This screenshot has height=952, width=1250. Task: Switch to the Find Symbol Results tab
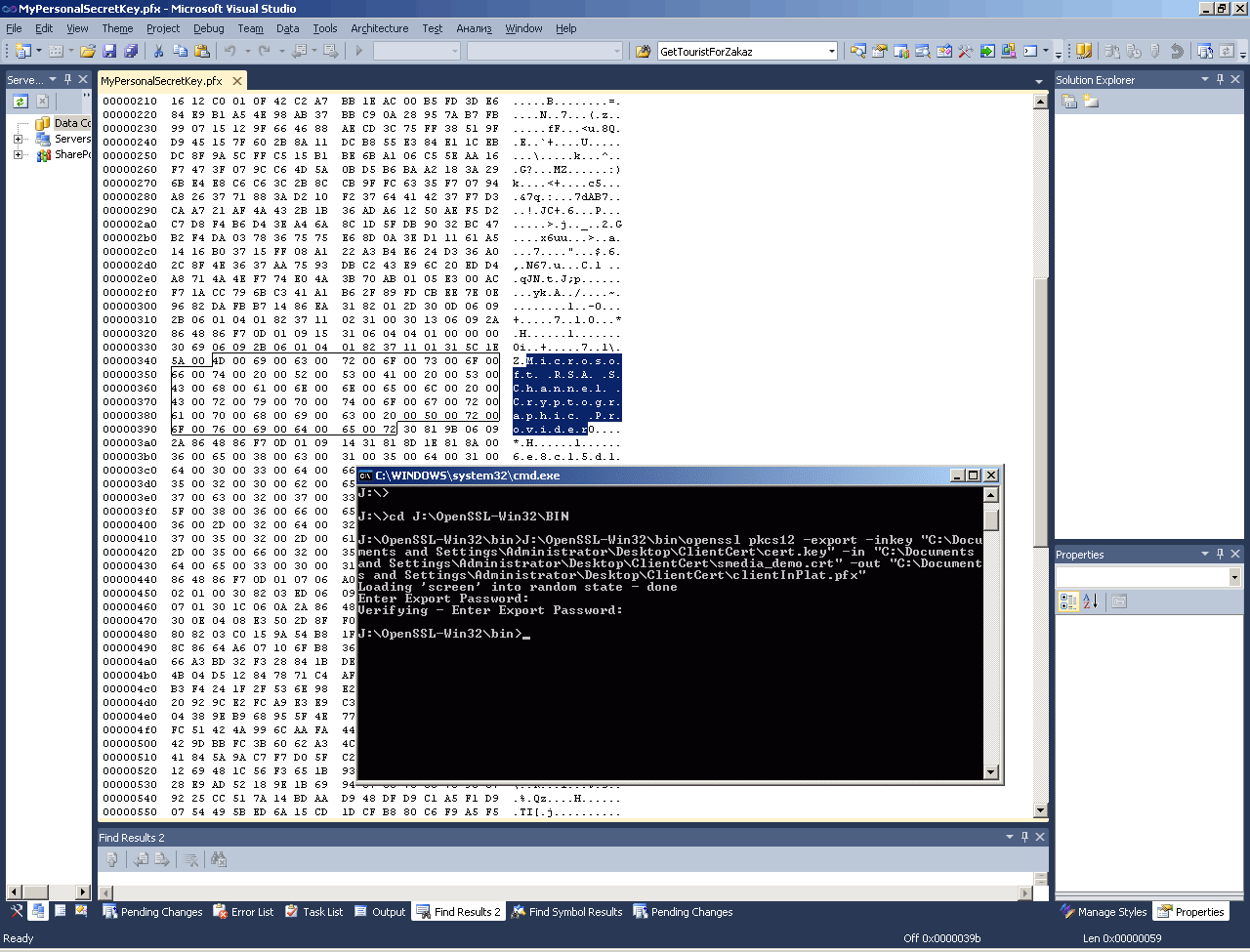566,912
